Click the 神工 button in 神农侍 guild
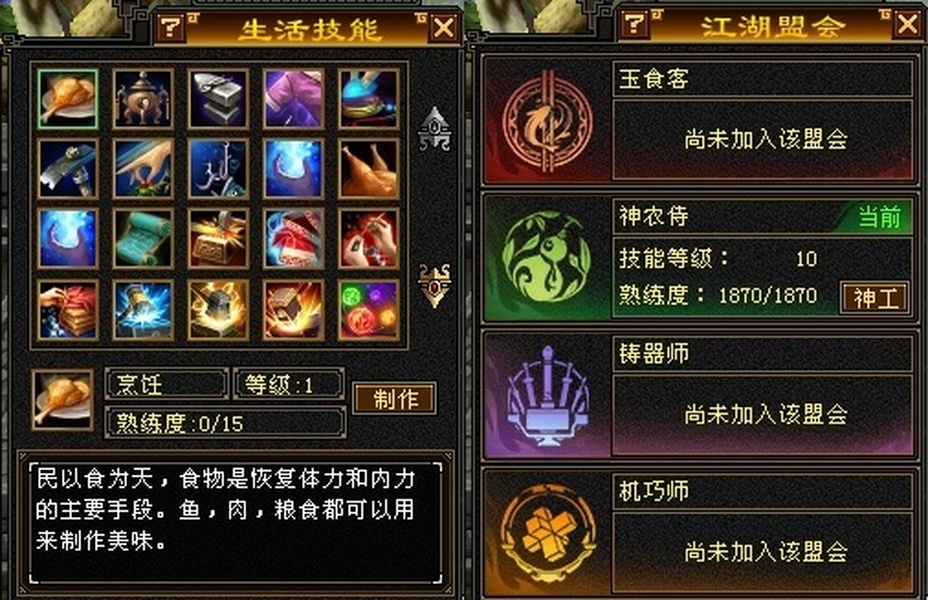The height and width of the screenshot is (600, 928). click(874, 298)
